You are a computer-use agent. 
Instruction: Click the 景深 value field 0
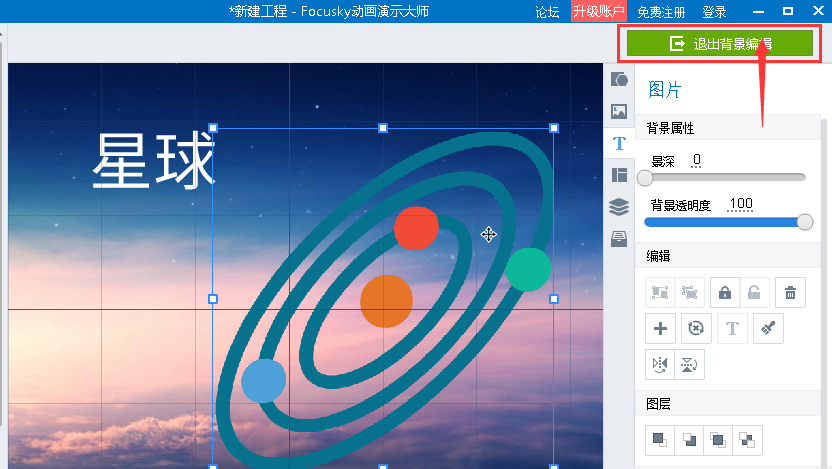coord(697,160)
